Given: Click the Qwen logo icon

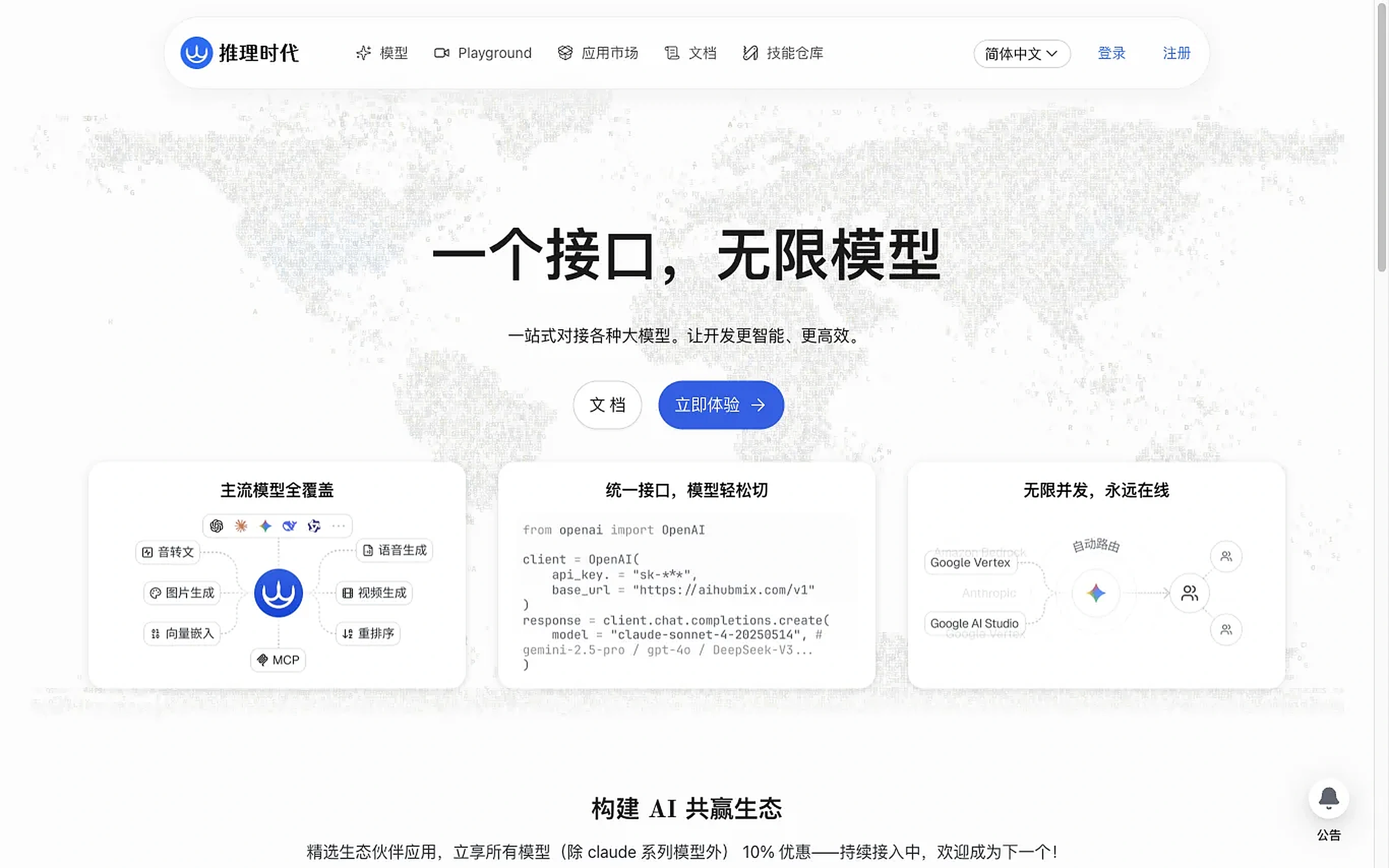Looking at the screenshot, I should click(x=314, y=525).
